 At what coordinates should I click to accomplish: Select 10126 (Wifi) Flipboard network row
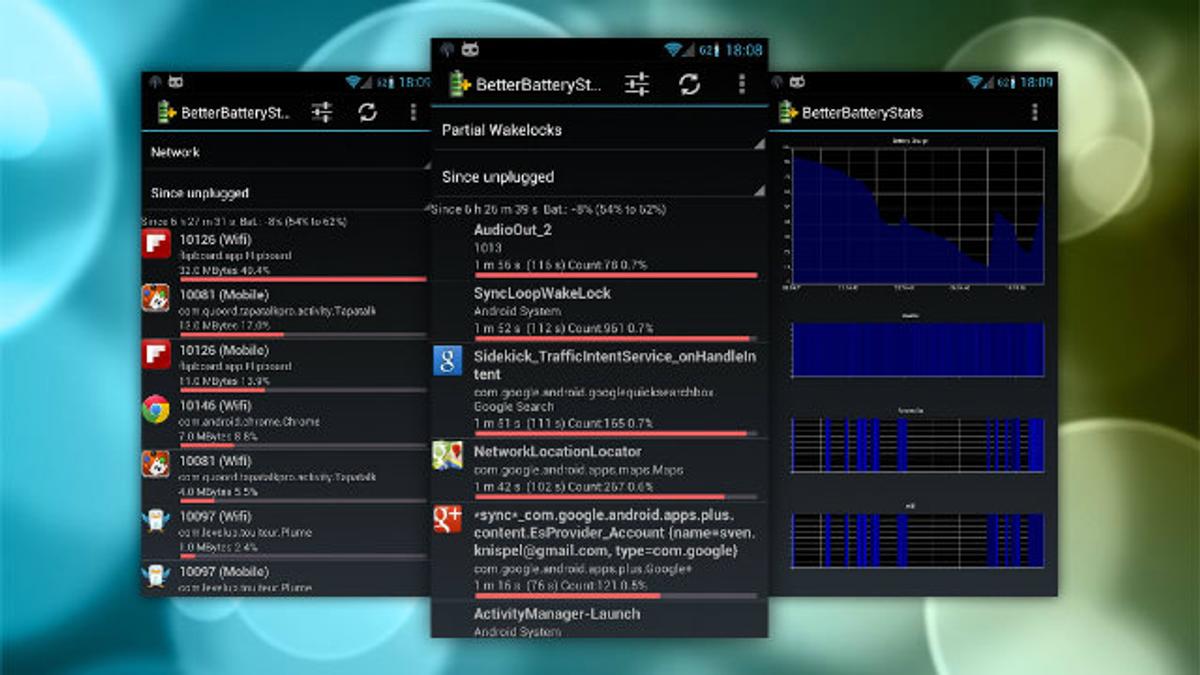click(x=286, y=256)
